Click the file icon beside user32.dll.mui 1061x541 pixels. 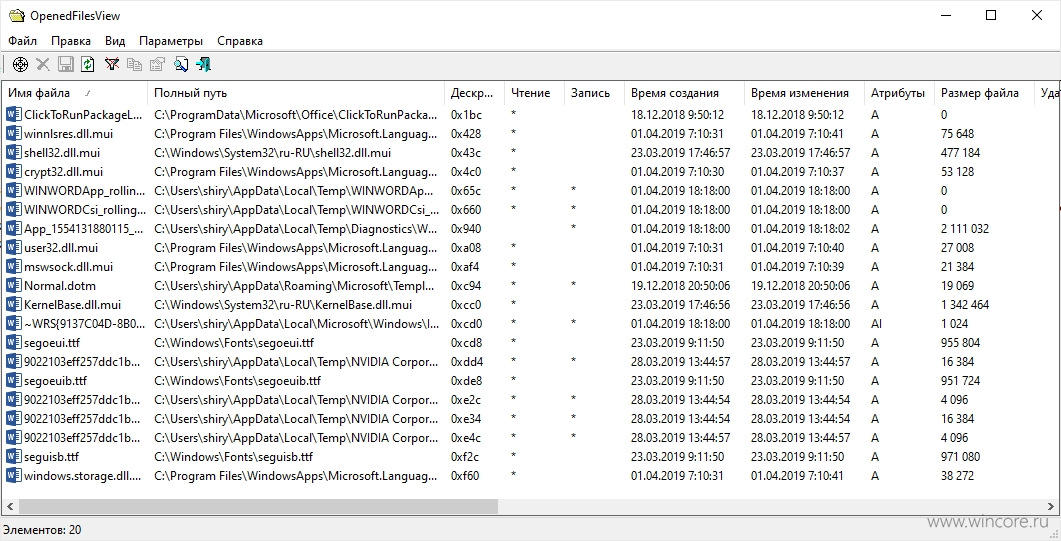pyautogui.click(x=14, y=248)
